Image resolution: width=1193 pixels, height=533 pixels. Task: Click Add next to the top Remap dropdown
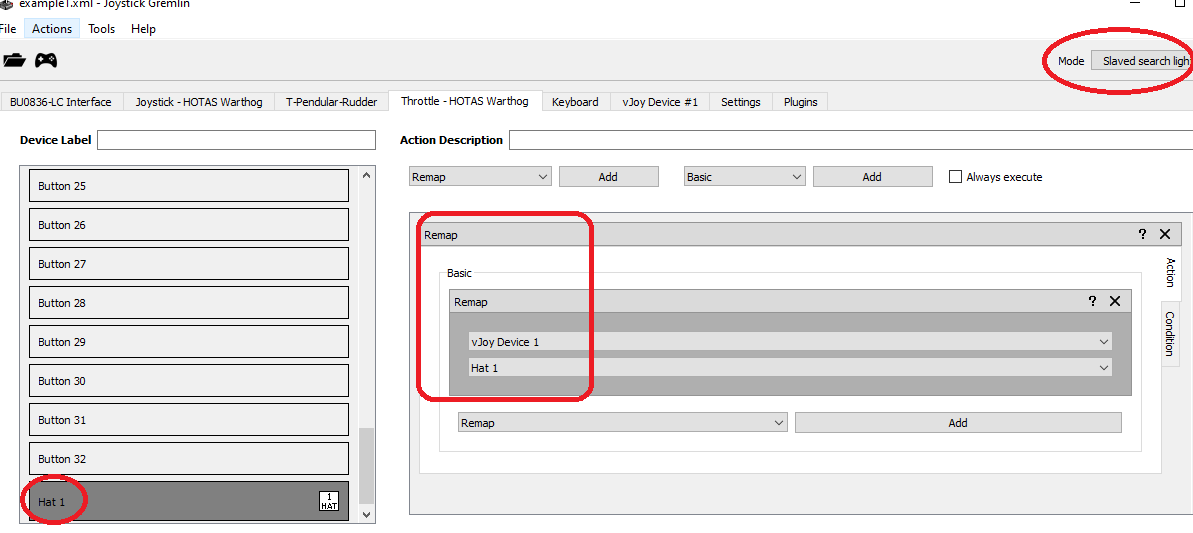609,176
